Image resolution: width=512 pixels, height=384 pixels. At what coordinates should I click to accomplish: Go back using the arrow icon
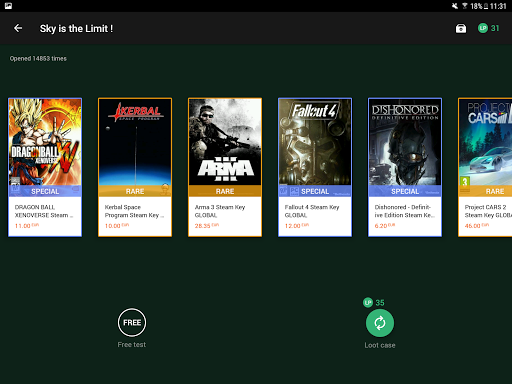[18, 28]
